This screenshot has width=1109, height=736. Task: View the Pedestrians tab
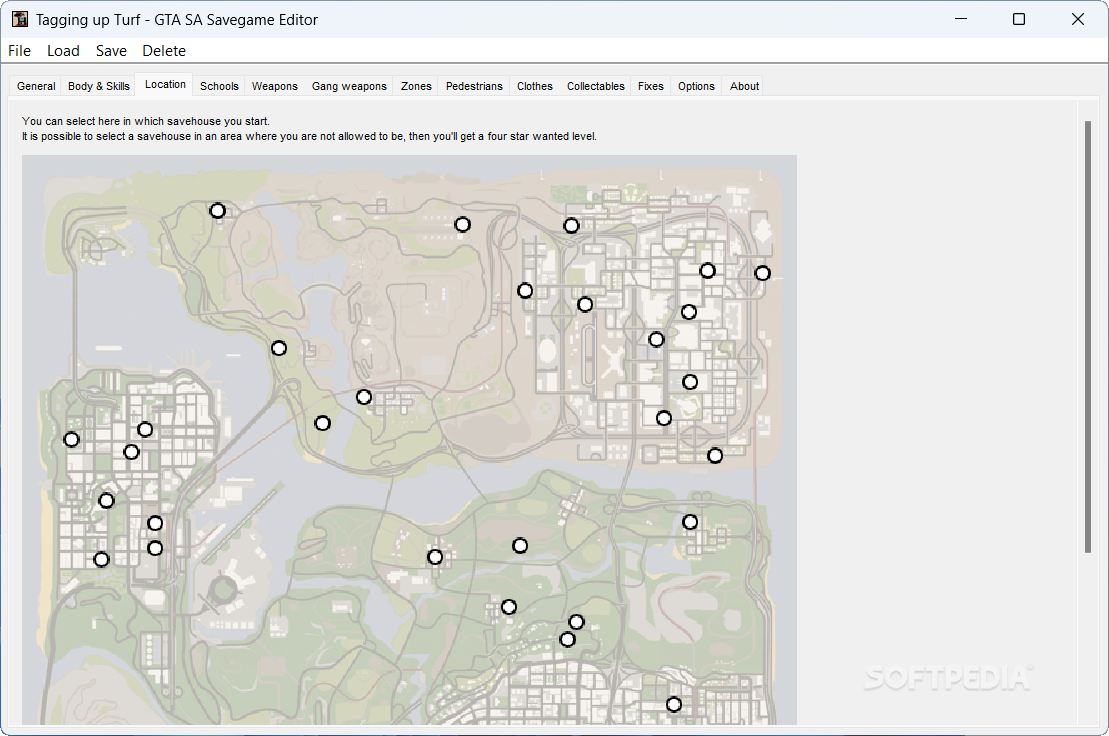(474, 86)
